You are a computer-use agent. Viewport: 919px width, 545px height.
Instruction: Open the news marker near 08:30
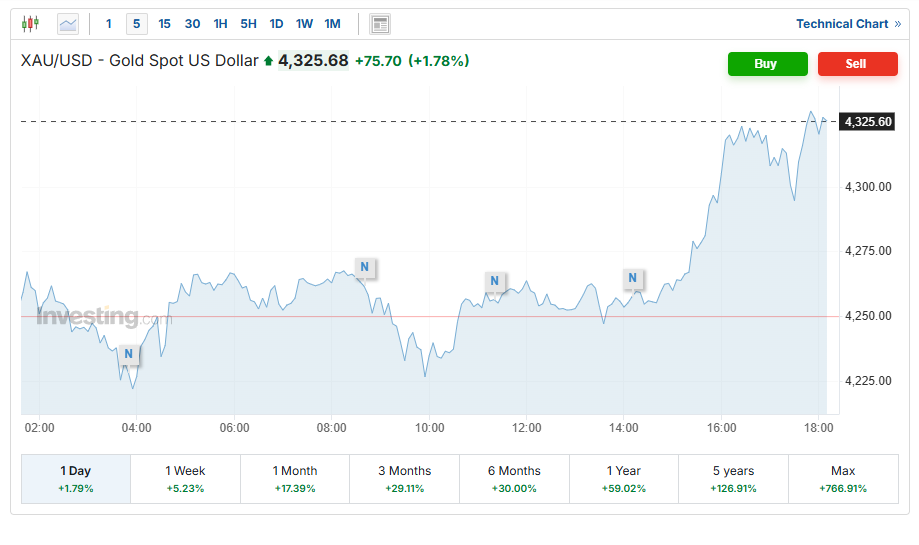[365, 267]
